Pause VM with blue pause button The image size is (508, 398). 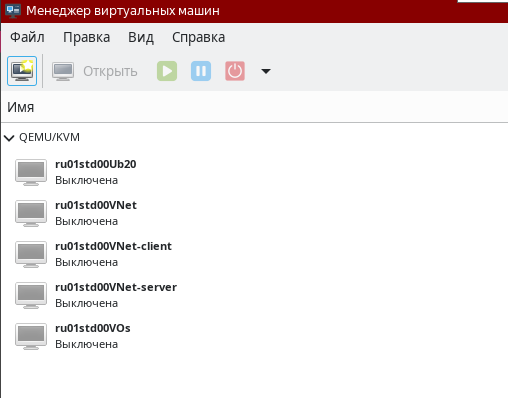[201, 71]
